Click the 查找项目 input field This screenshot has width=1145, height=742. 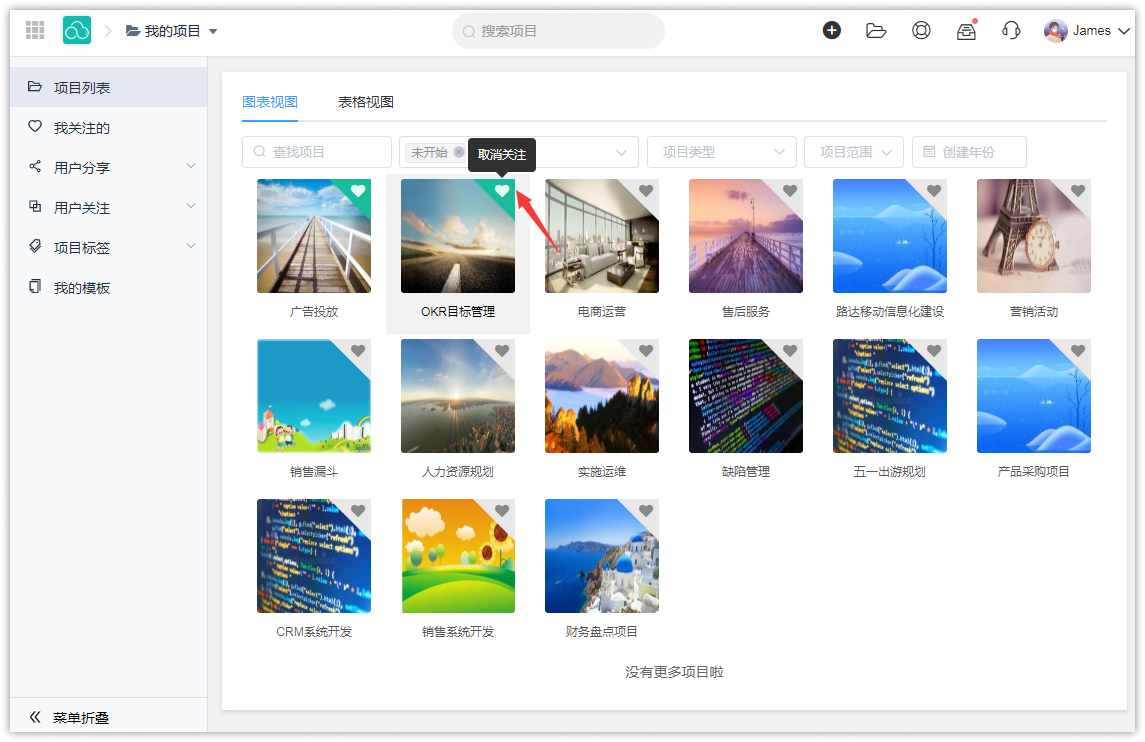317,152
